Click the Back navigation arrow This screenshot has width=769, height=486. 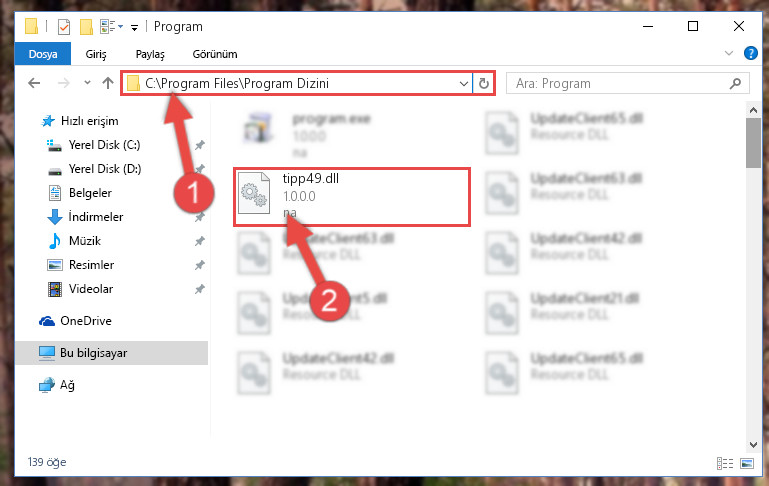(x=34, y=83)
